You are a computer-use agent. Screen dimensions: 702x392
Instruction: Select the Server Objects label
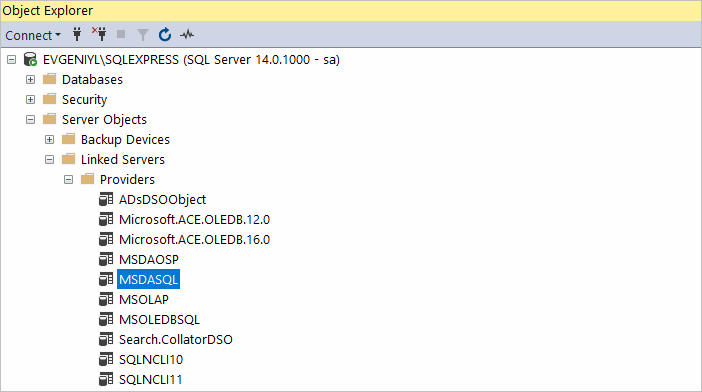(x=104, y=119)
